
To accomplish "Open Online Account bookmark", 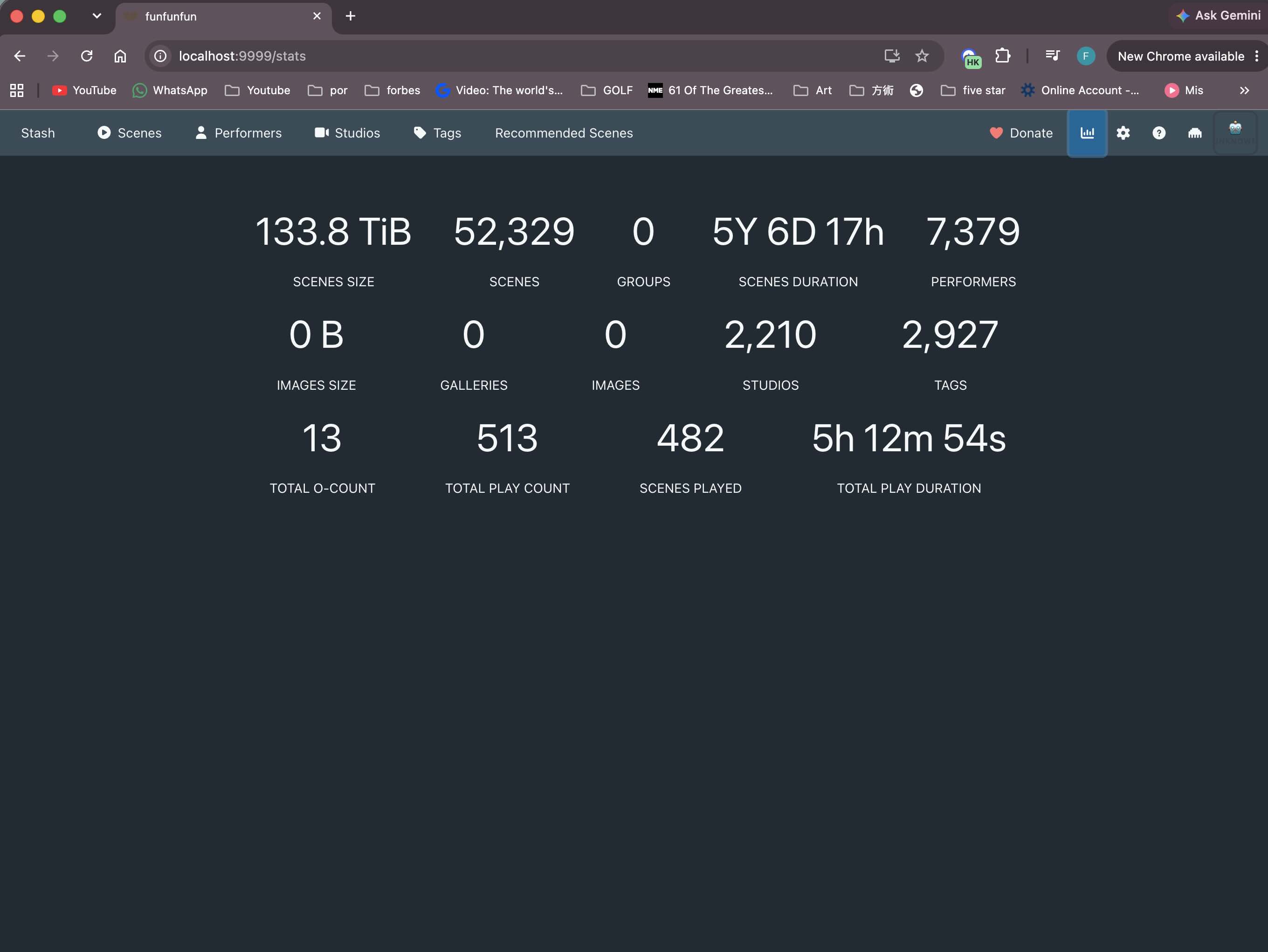I will tap(1080, 90).
